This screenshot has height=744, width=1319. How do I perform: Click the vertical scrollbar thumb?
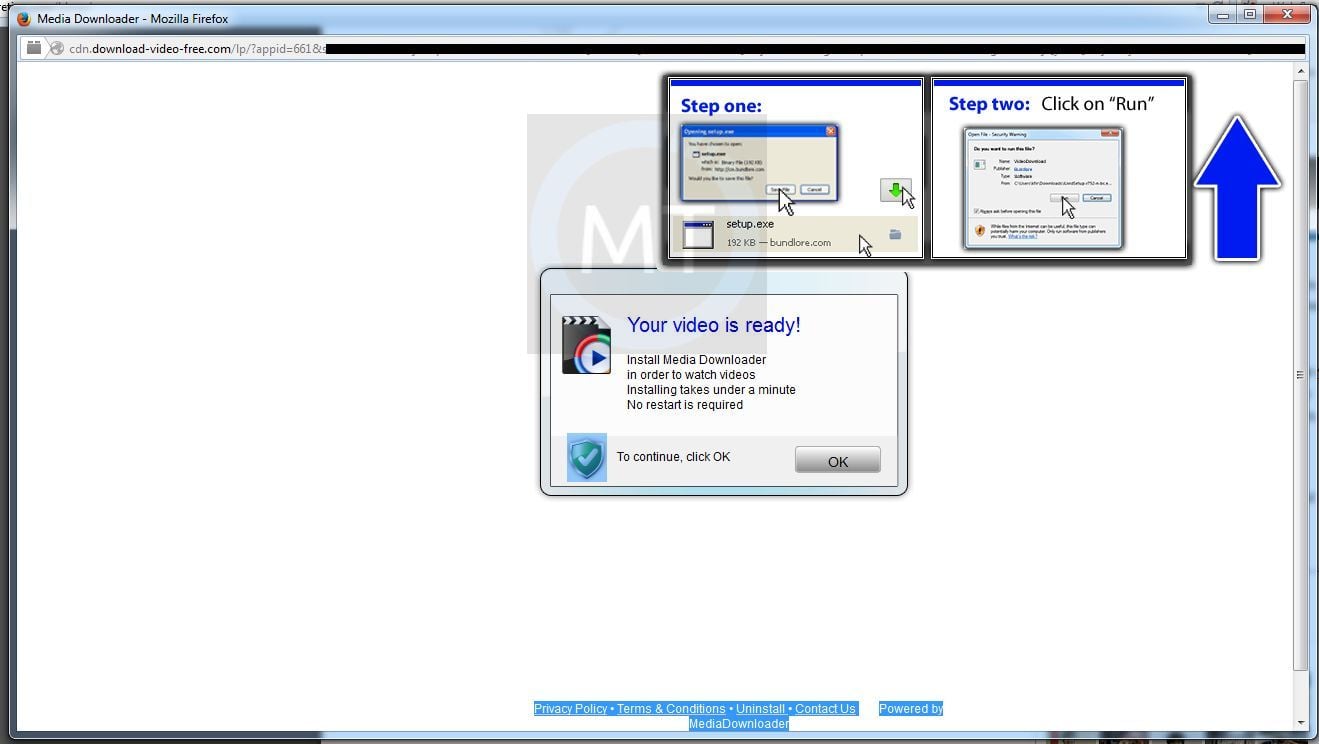point(1300,375)
